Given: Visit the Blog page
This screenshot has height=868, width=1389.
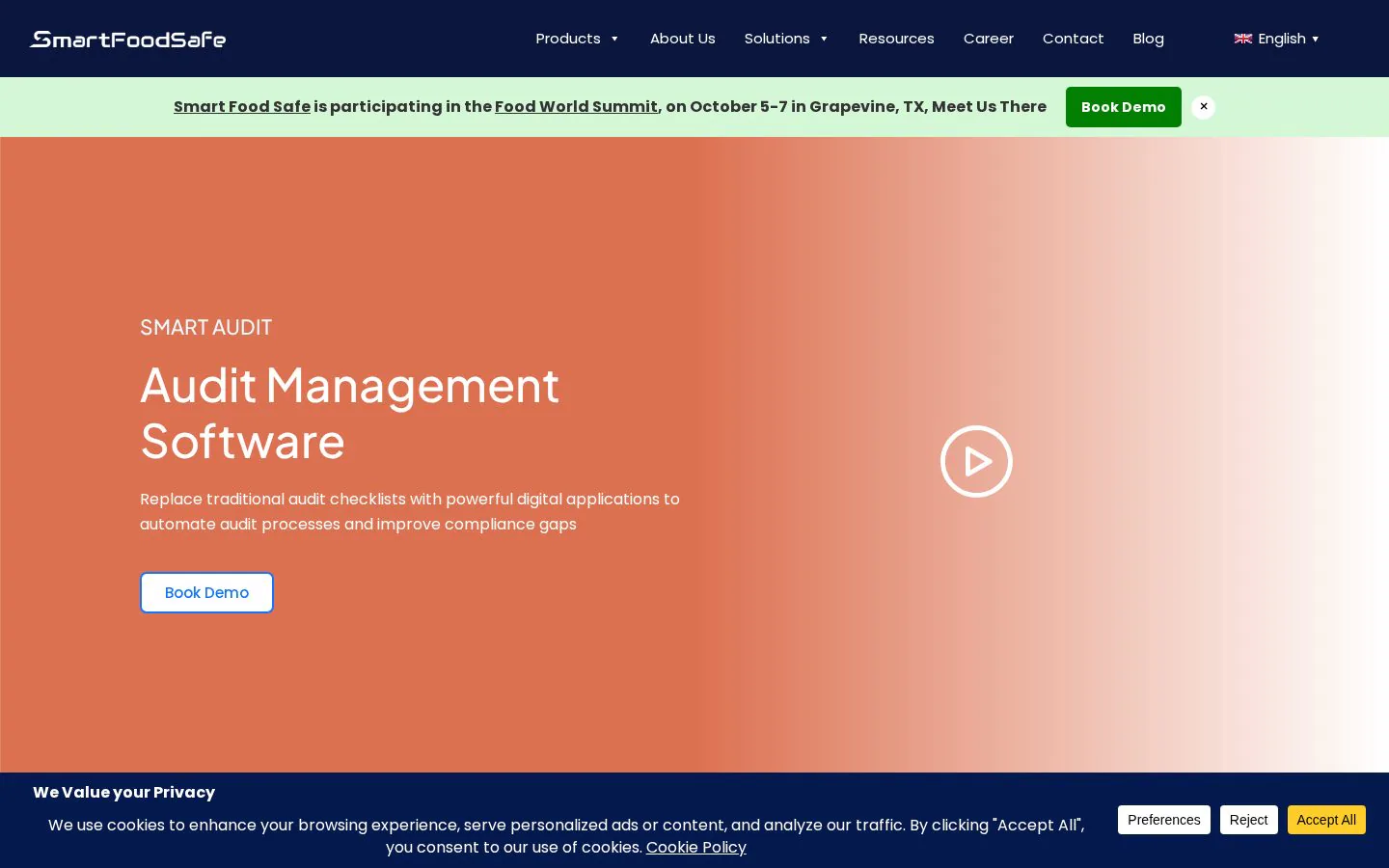Looking at the screenshot, I should point(1148,39).
